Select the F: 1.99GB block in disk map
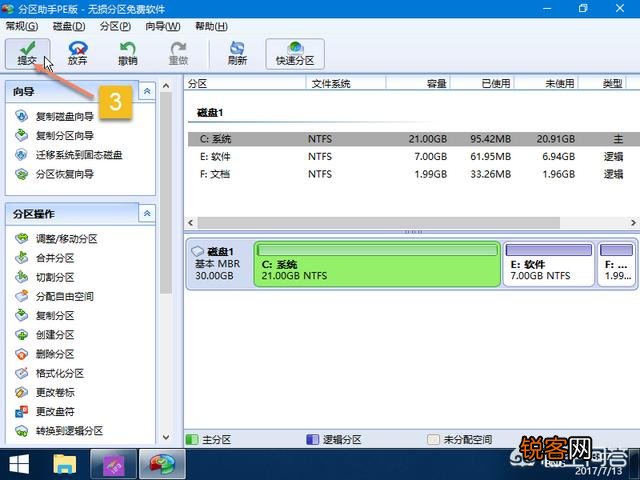Screen dimensions: 640x480 click(x=617, y=264)
